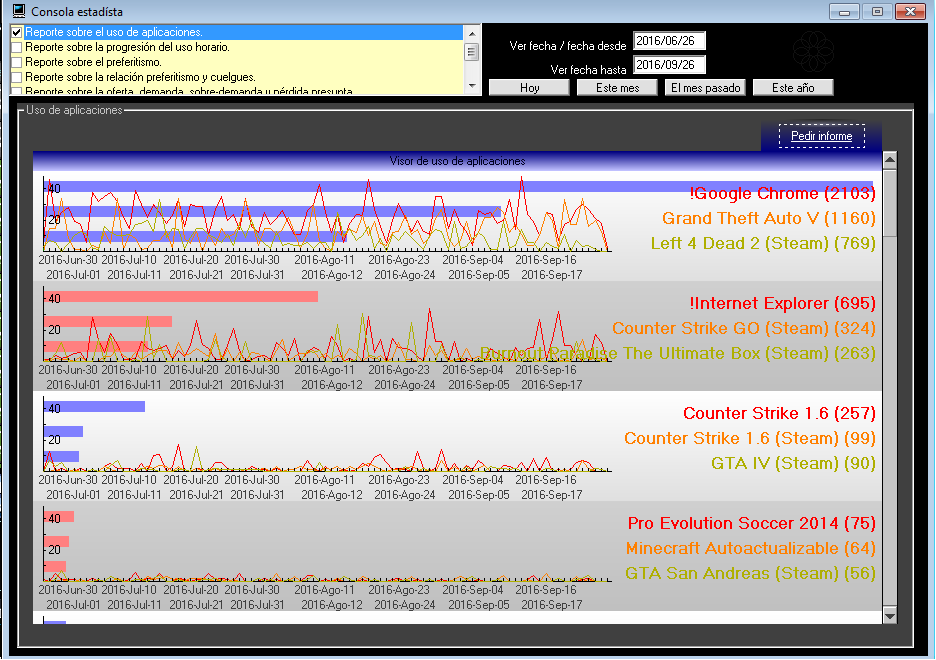Click the flower logo in the black header
Image resolution: width=936 pixels, height=660 pixels.
813,51
